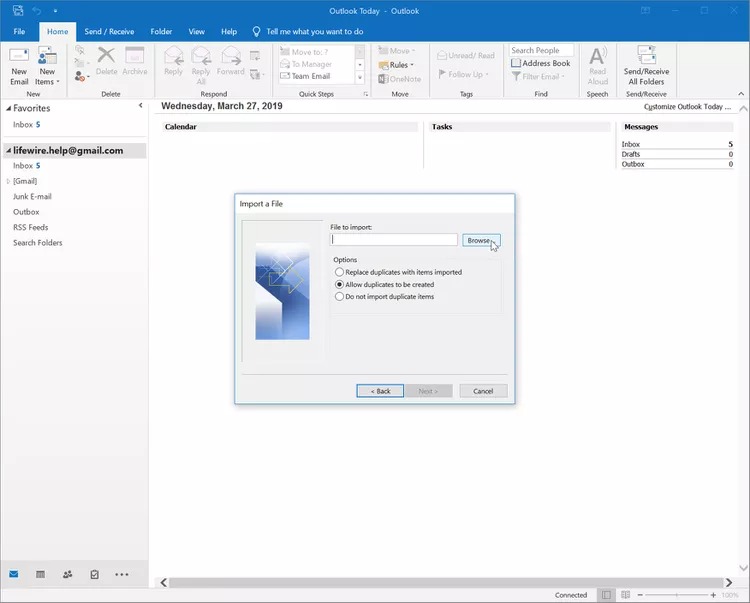750x603 pixels.
Task: Select Replace duplicates with items imported
Action: [339, 272]
